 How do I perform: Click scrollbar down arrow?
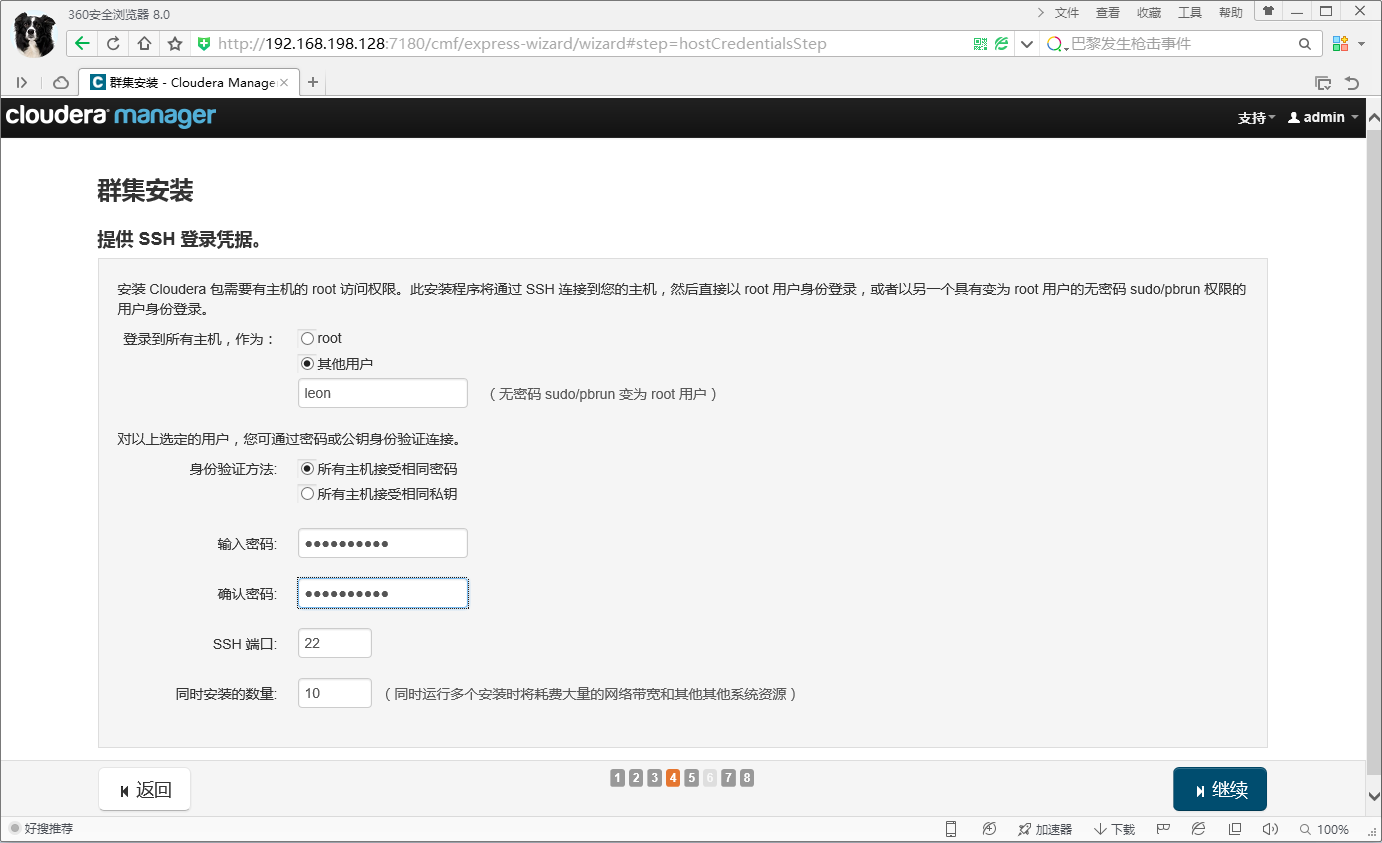(x=1373, y=797)
